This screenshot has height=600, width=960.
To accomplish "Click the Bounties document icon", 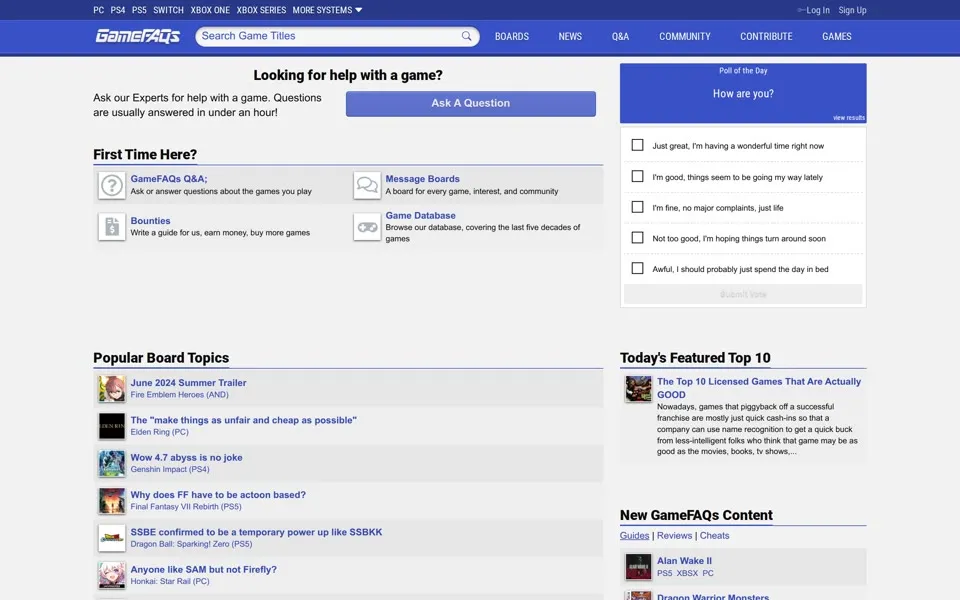I will coord(111,227).
